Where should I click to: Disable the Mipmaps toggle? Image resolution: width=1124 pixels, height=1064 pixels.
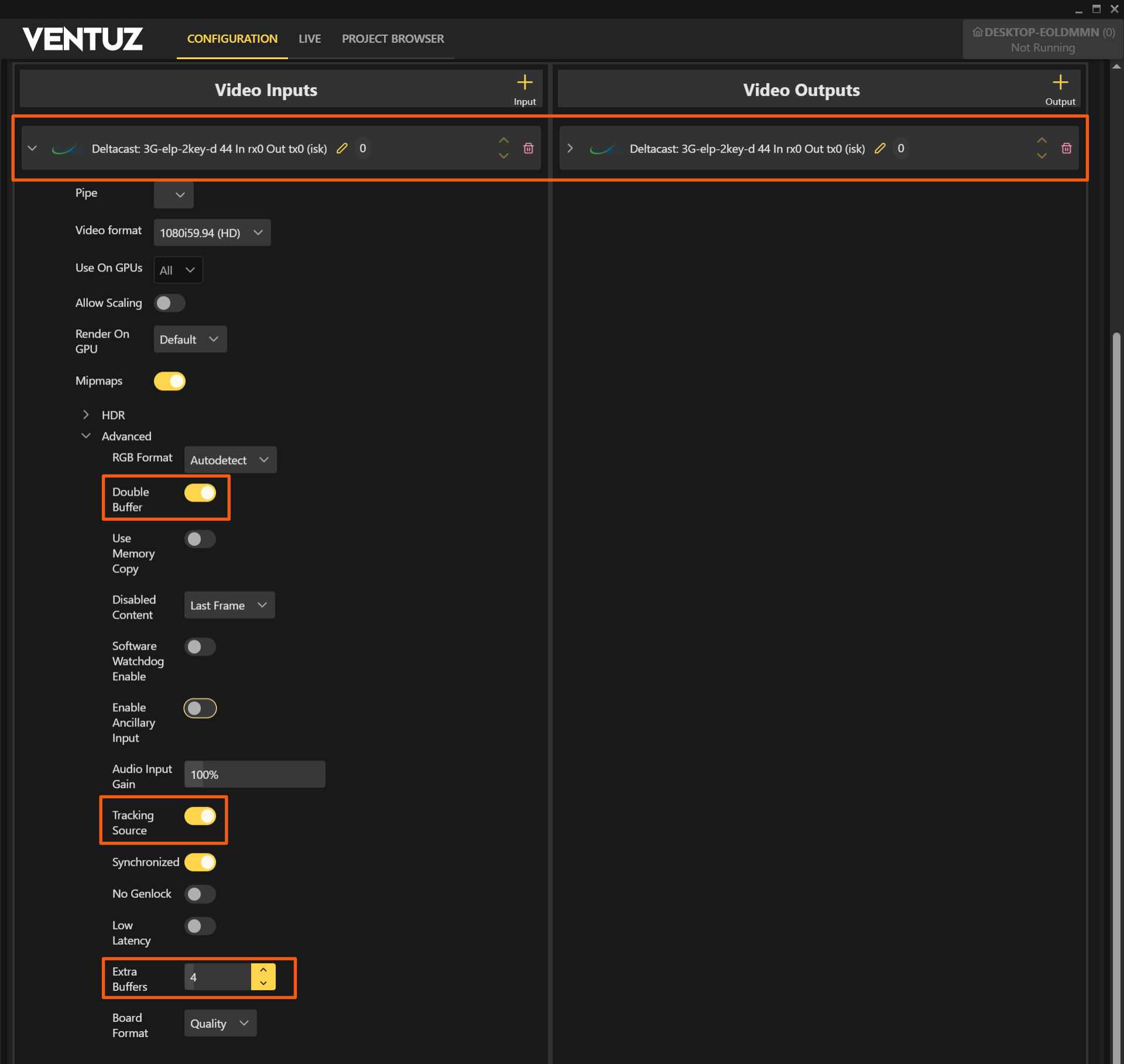[170, 381]
